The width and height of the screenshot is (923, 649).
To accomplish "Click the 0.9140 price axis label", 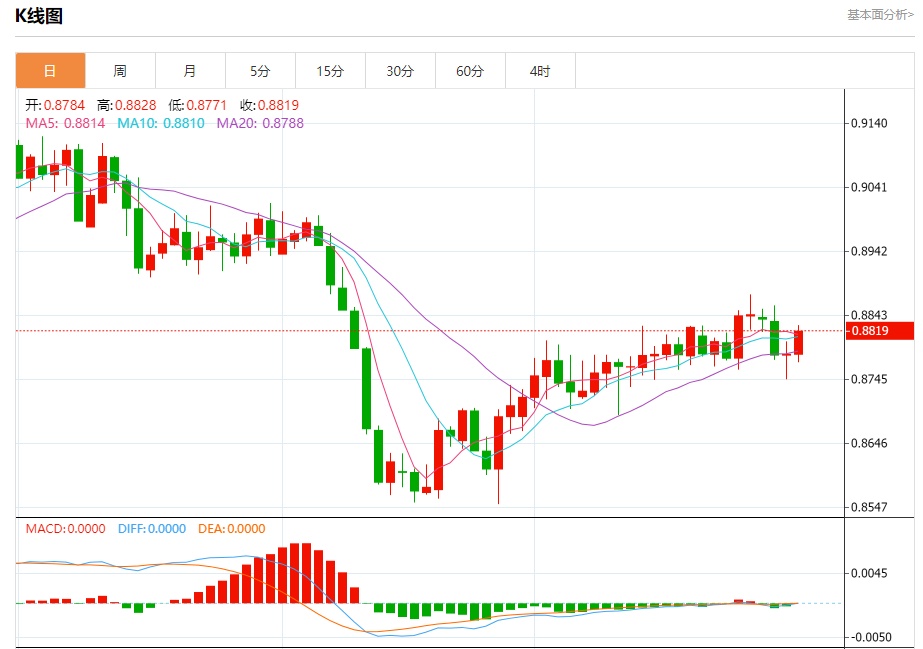I will 869,123.
